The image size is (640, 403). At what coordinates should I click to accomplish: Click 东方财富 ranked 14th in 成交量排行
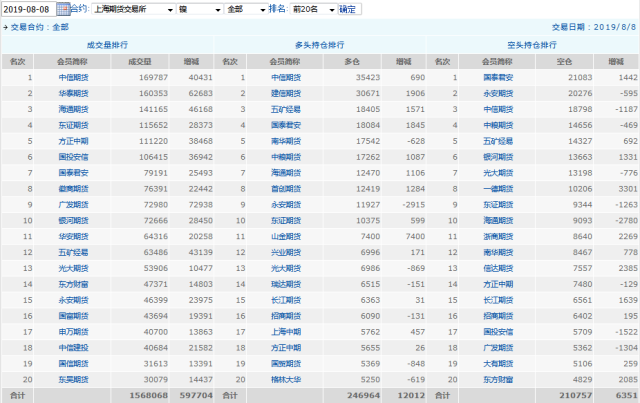point(73,285)
